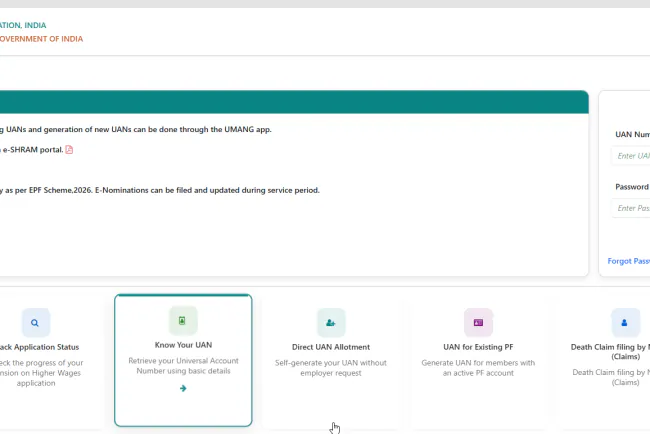
Task: Click the text 'Self-generate your UAN without employer request'
Action: pos(331,368)
